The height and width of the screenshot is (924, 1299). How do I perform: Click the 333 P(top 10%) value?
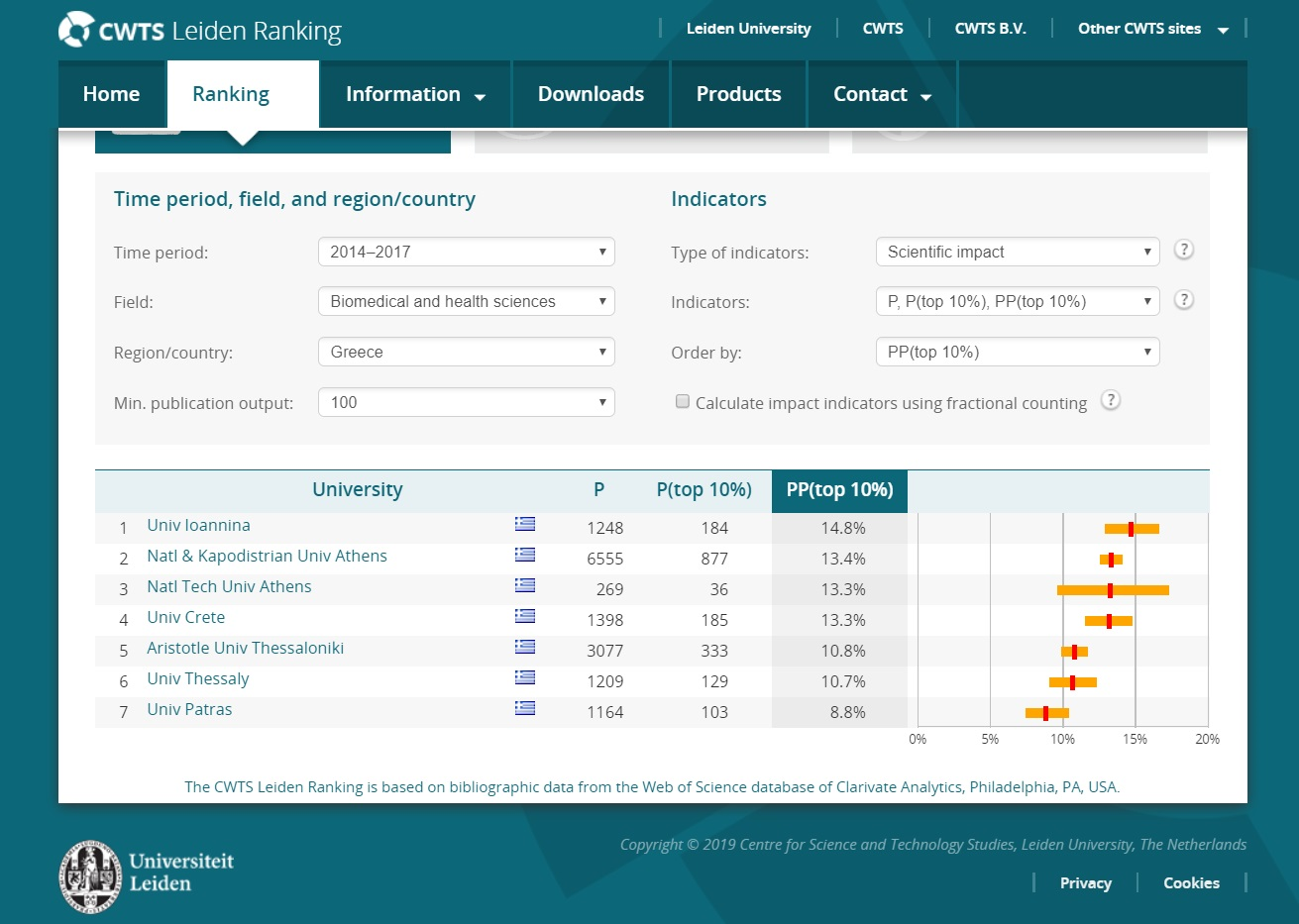pyautogui.click(x=714, y=651)
